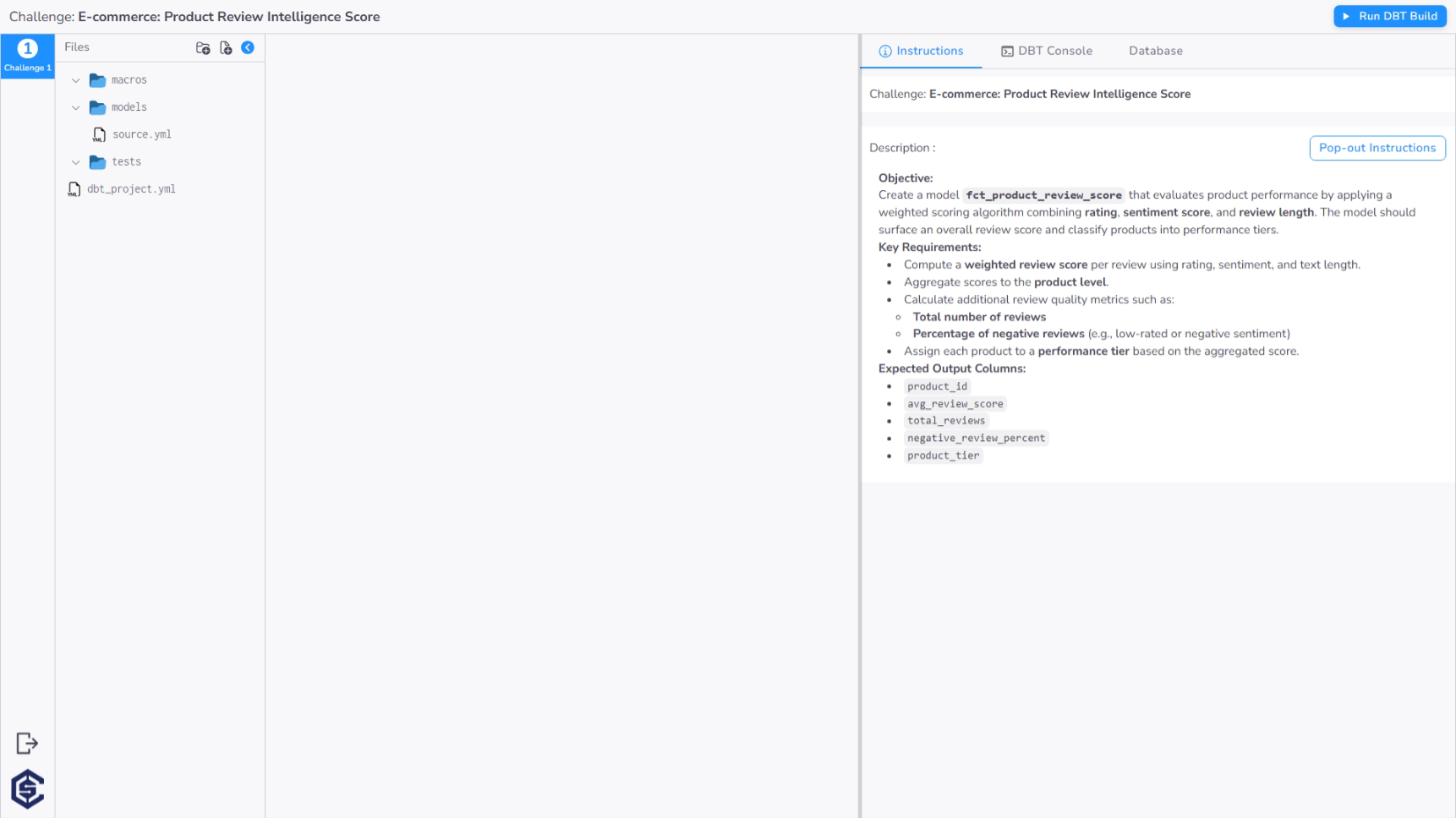Click the exit/logout icon in sidebar
The image size is (1456, 818).
(27, 744)
